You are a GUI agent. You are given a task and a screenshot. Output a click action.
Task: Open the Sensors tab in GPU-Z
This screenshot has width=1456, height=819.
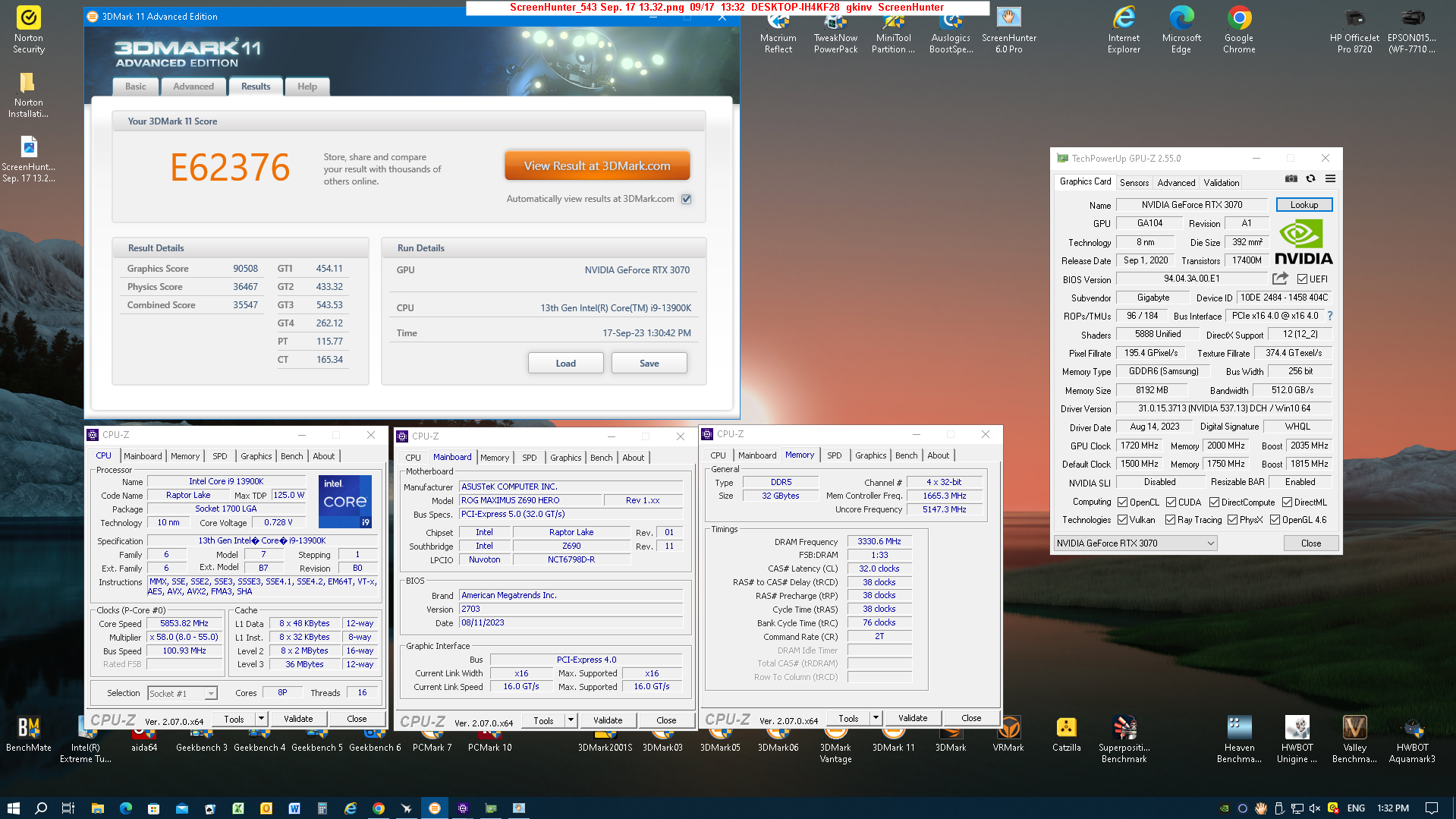click(1134, 183)
